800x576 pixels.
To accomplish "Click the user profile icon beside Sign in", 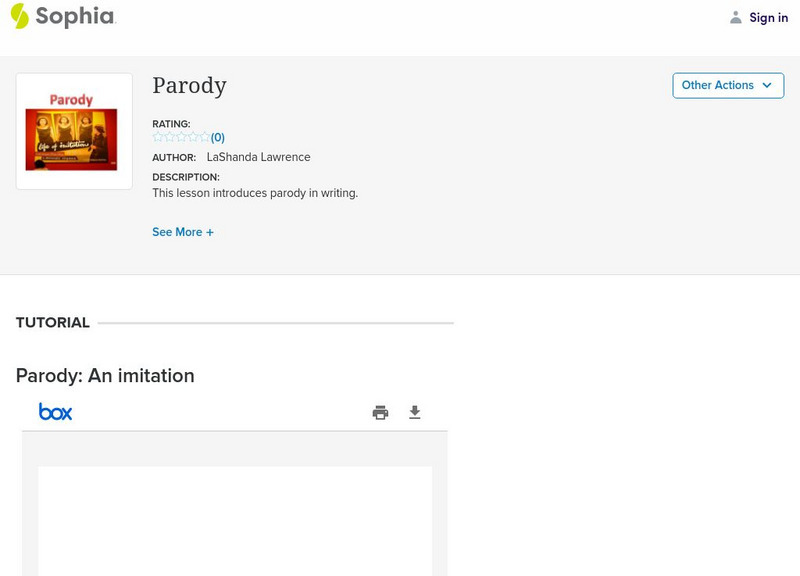I will pos(736,17).
